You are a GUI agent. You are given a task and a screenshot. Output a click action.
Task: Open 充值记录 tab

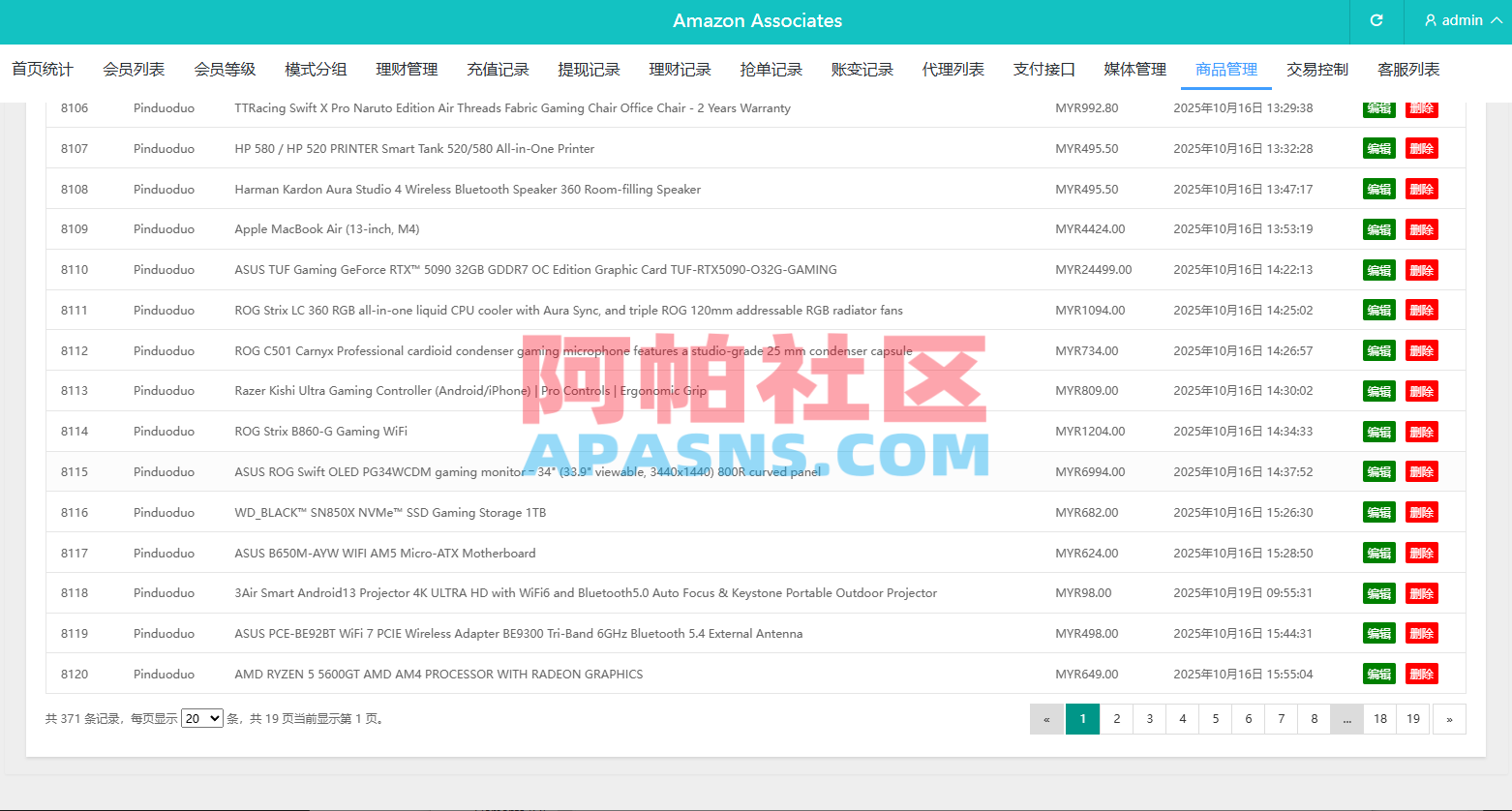click(x=498, y=70)
